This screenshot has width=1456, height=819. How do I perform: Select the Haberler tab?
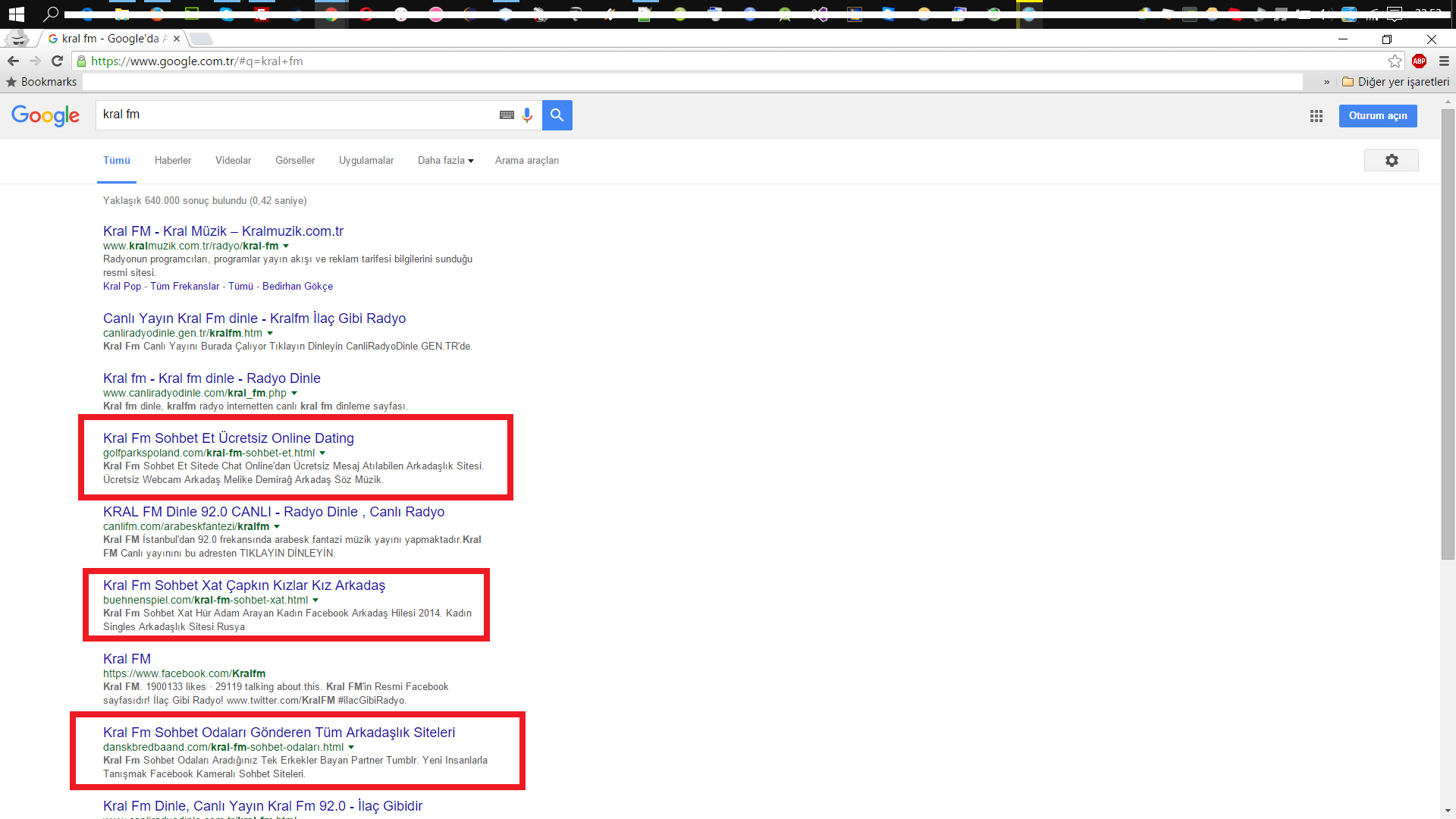[x=173, y=161]
